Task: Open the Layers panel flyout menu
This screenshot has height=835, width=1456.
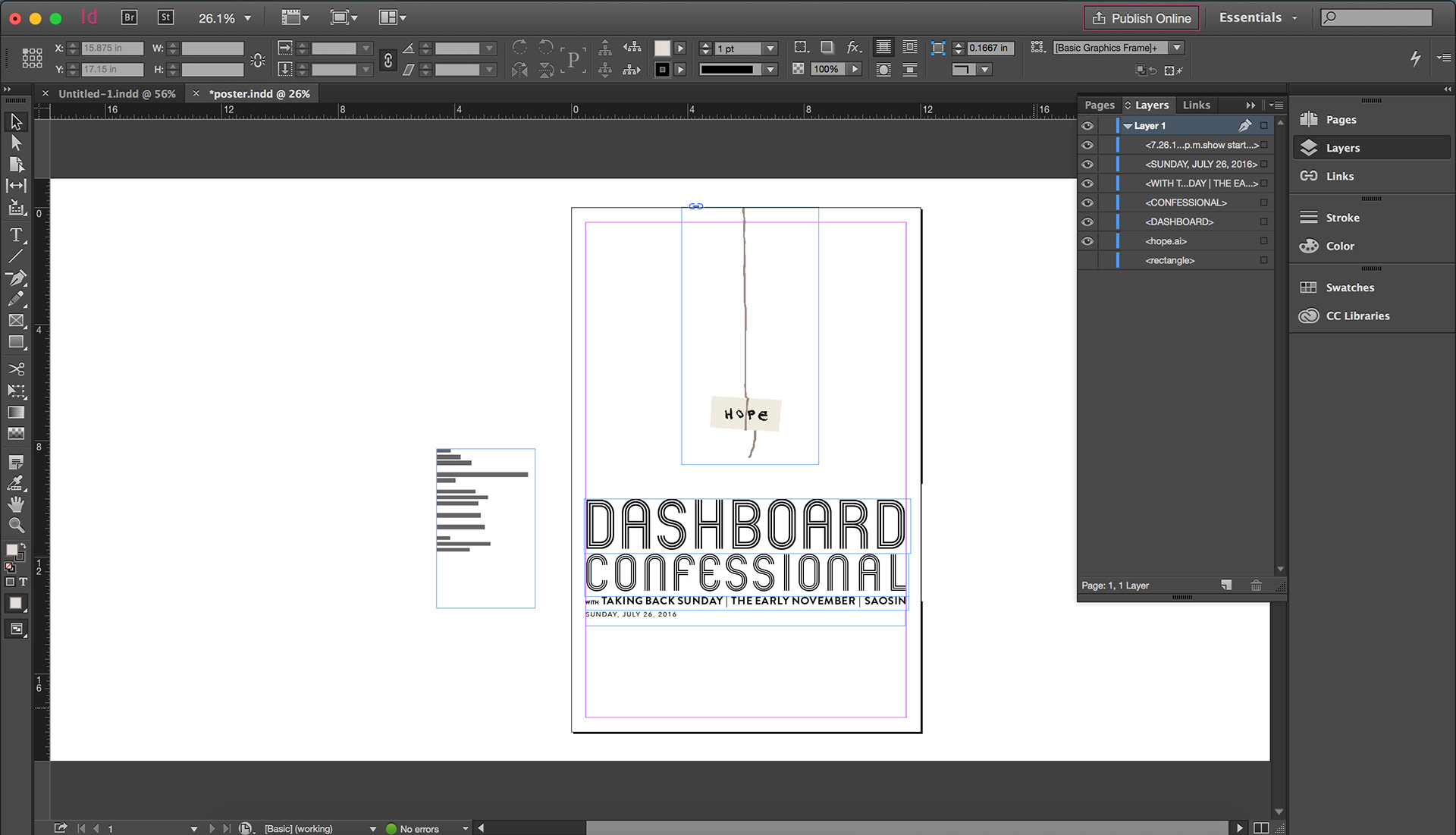Action: [x=1277, y=105]
